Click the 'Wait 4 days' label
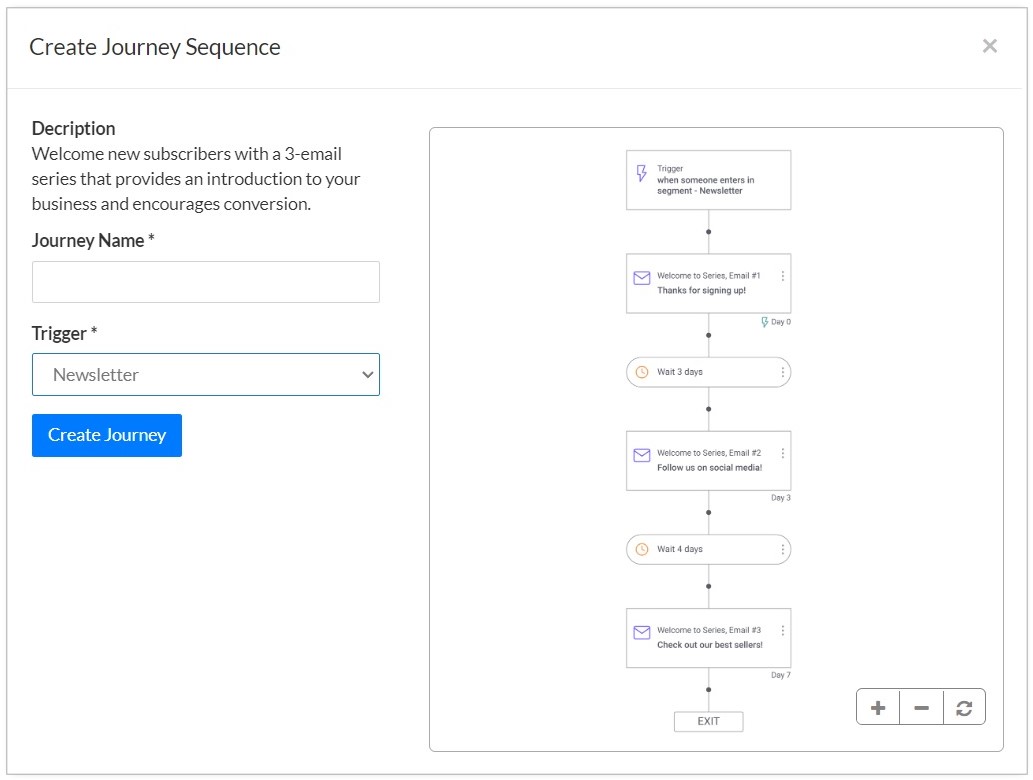This screenshot has height=780, width=1033. [x=679, y=549]
